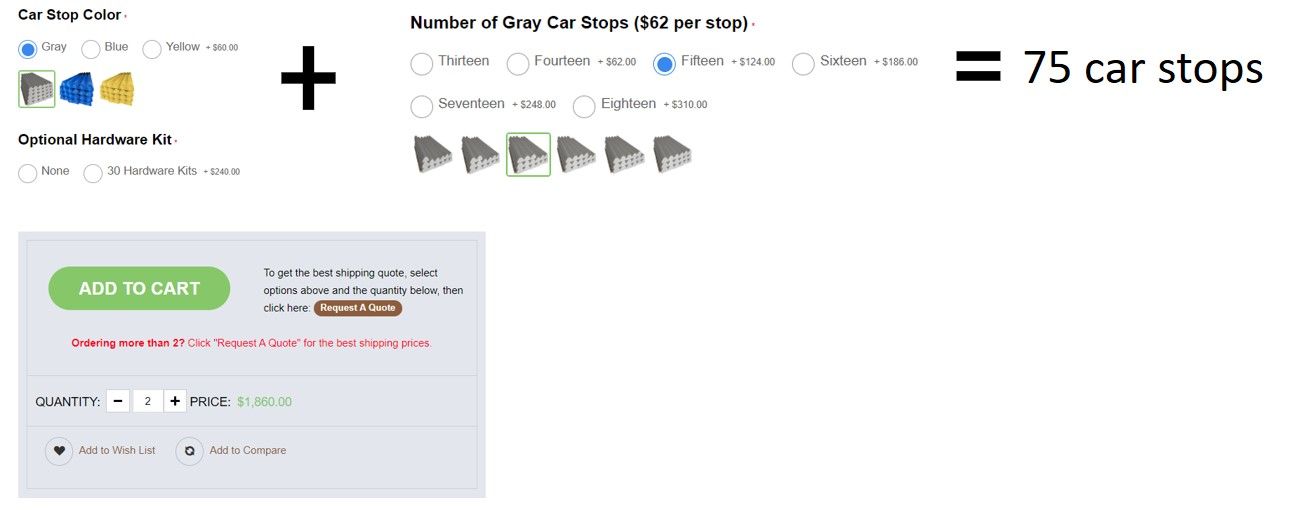This screenshot has height=510, width=1295.
Task: Click the first gray stack thumbnail
Action: [x=432, y=154]
